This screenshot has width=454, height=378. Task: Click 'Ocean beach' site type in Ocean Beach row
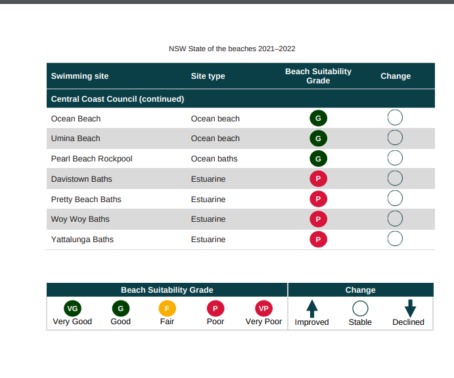pos(215,119)
